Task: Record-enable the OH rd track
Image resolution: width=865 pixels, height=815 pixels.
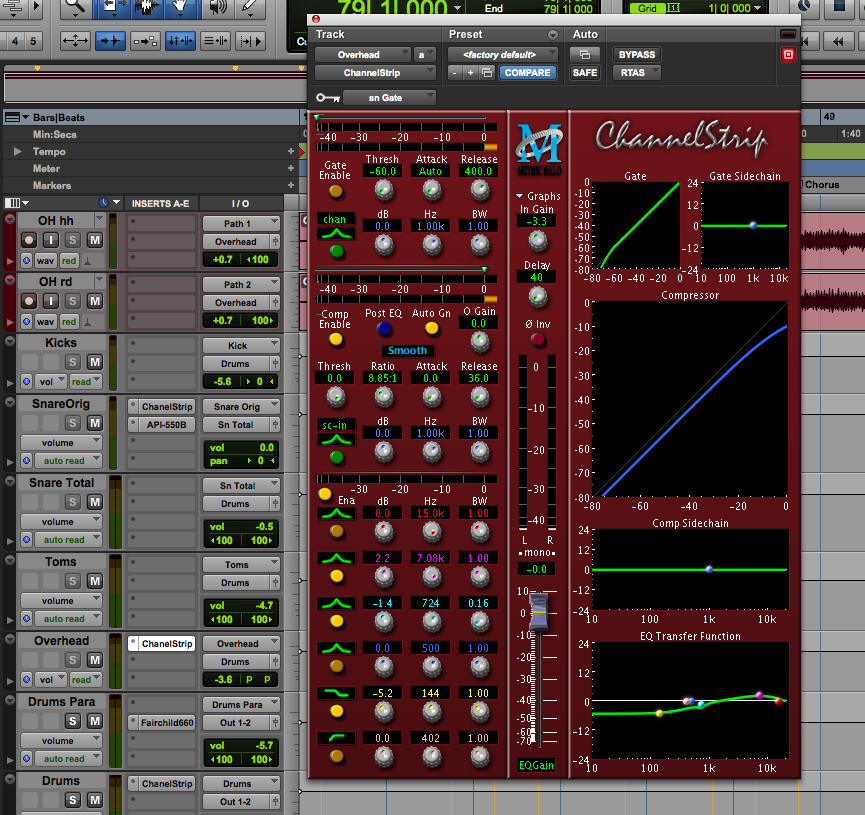Action: point(29,301)
